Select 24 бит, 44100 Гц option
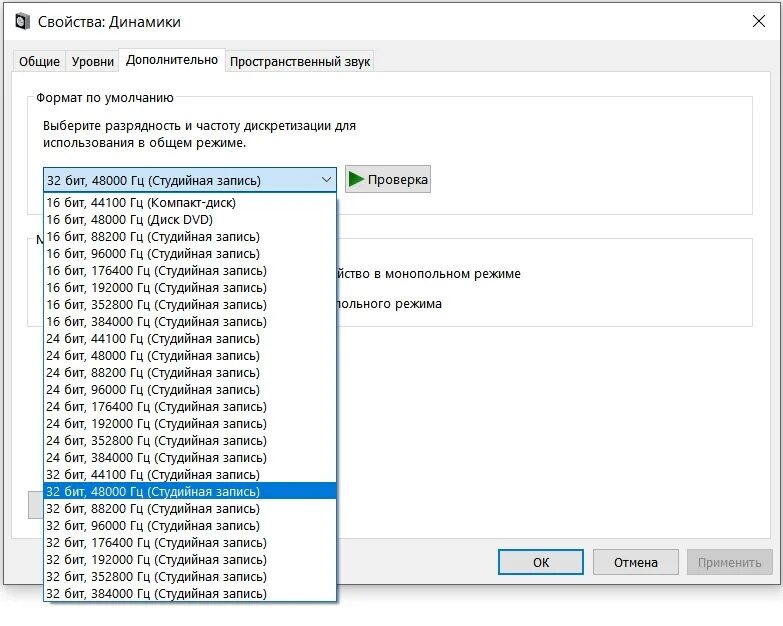783x626 pixels. pos(190,338)
